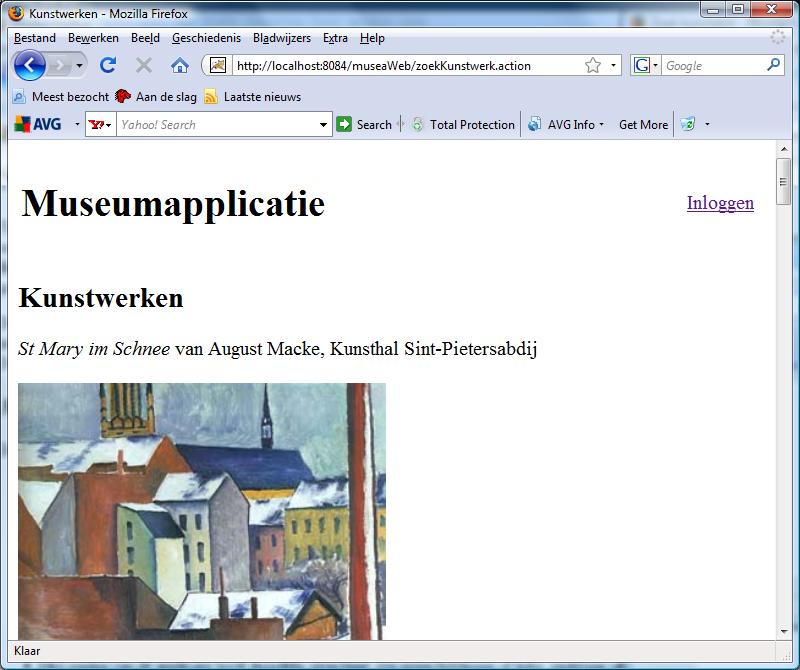Image resolution: width=800 pixels, height=670 pixels.
Task: Click the Inloggen link
Action: pos(720,203)
